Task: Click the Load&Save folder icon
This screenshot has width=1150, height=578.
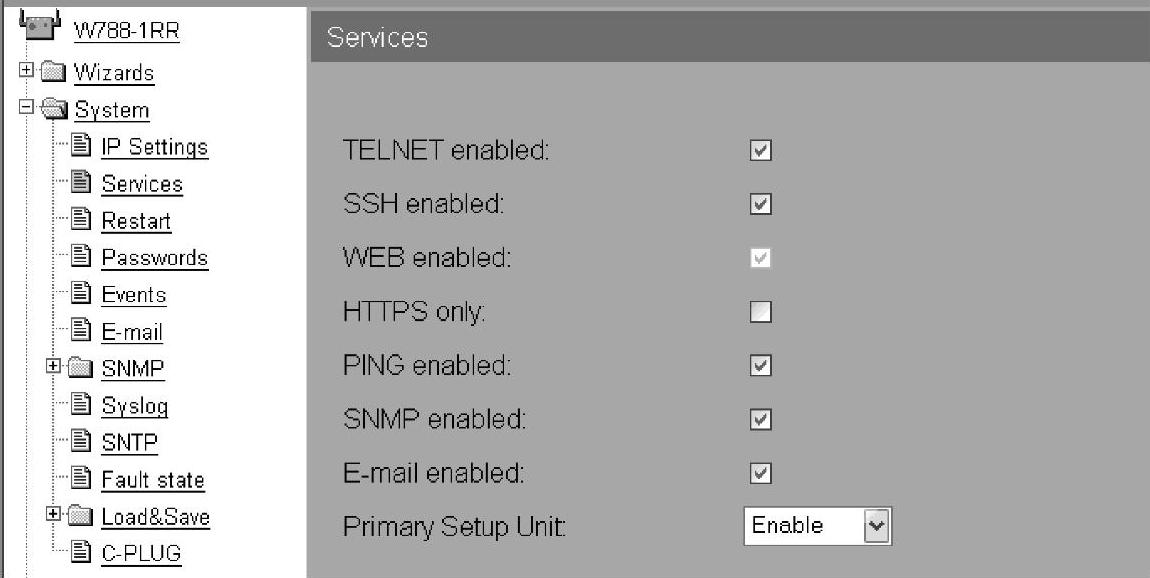Action: (80, 516)
